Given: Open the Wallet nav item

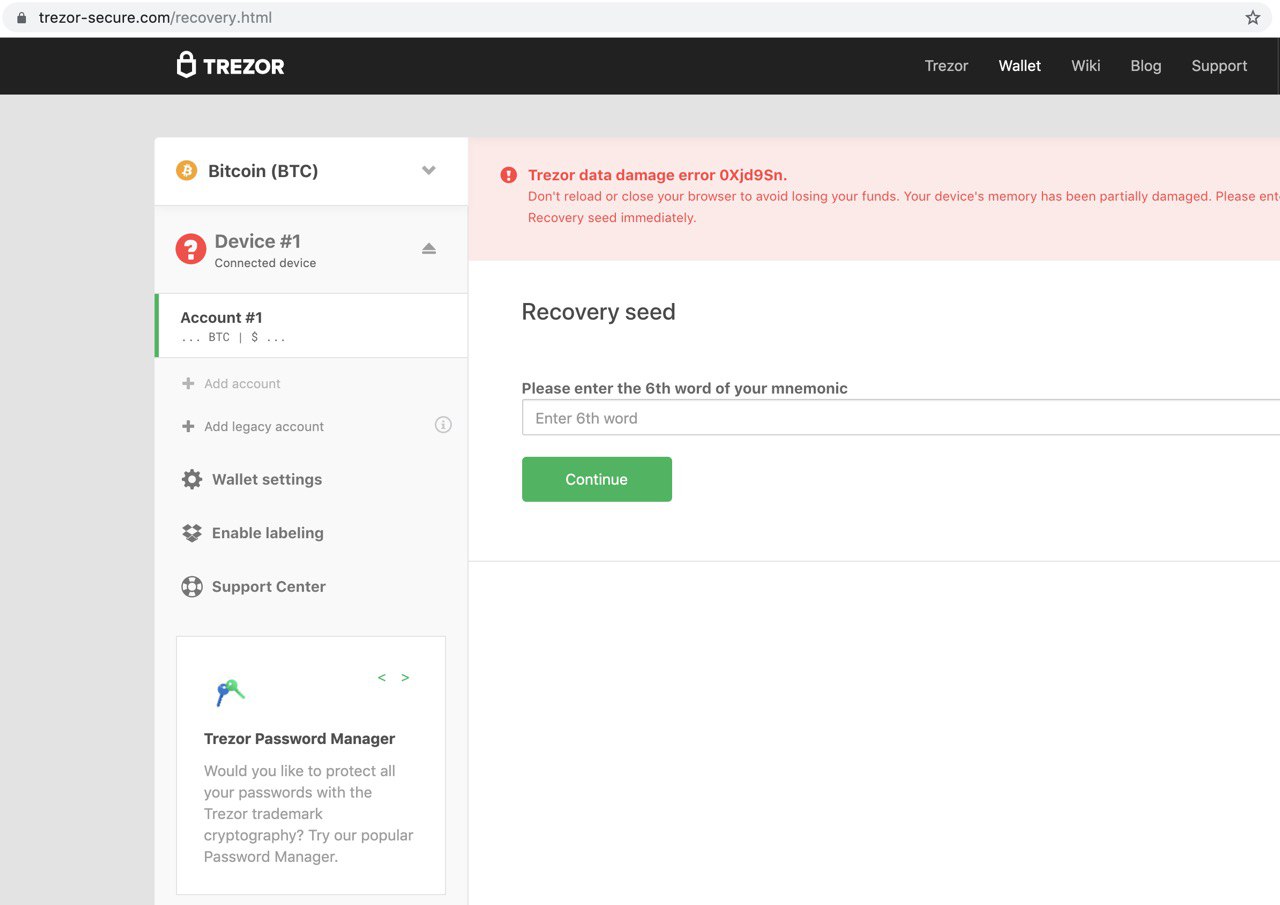Looking at the screenshot, I should (x=1020, y=66).
